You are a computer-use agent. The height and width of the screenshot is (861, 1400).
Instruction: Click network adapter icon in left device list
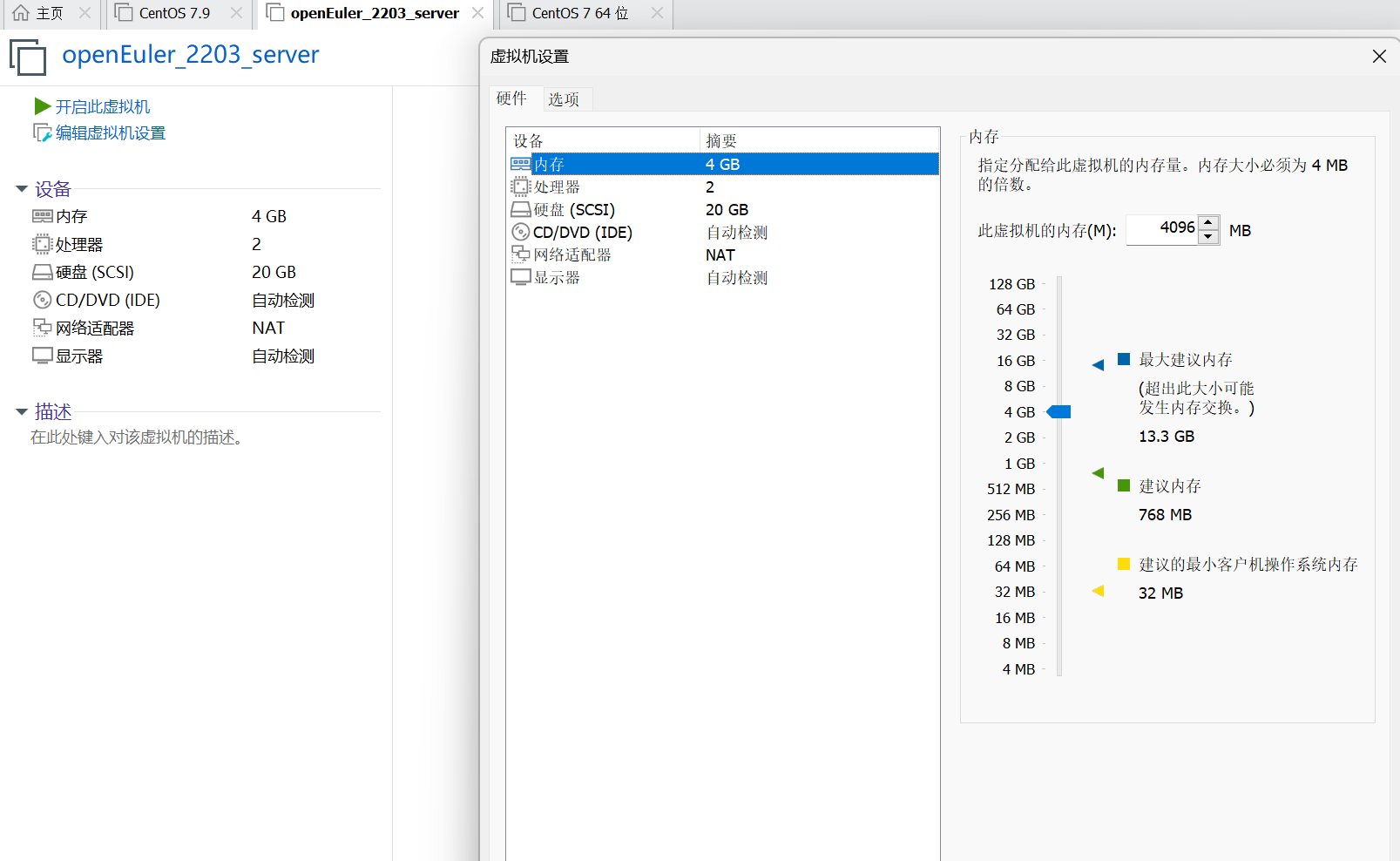[42, 328]
